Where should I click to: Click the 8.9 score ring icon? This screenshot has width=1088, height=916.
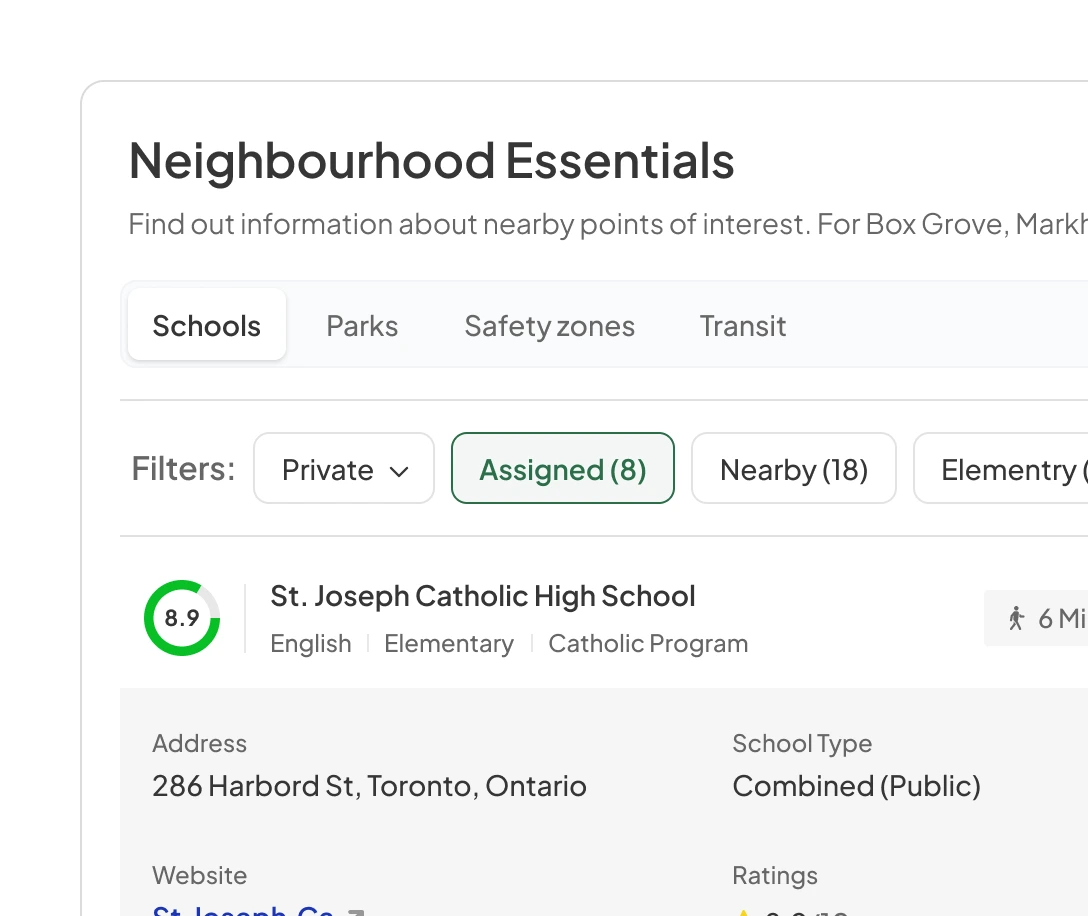[x=182, y=618]
